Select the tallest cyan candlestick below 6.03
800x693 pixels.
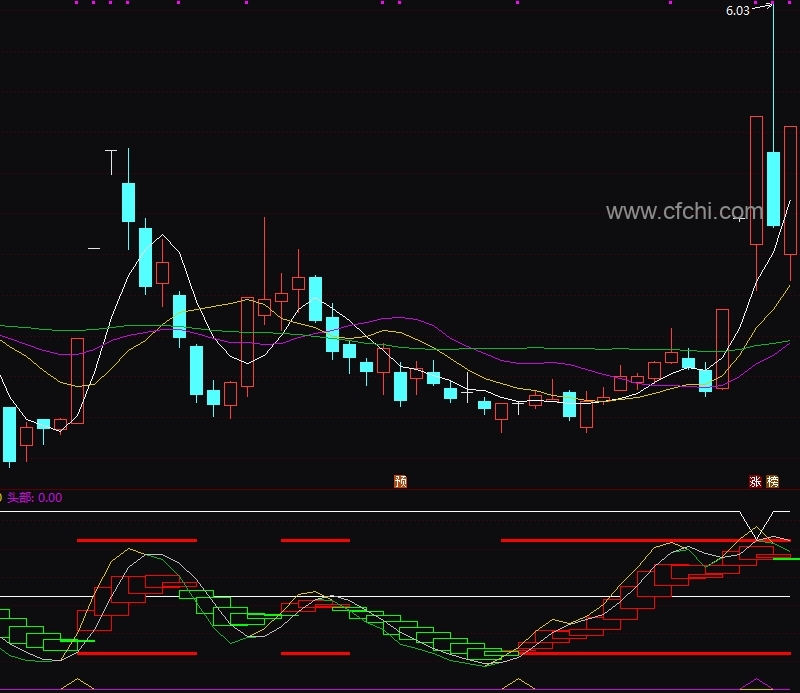(x=773, y=189)
